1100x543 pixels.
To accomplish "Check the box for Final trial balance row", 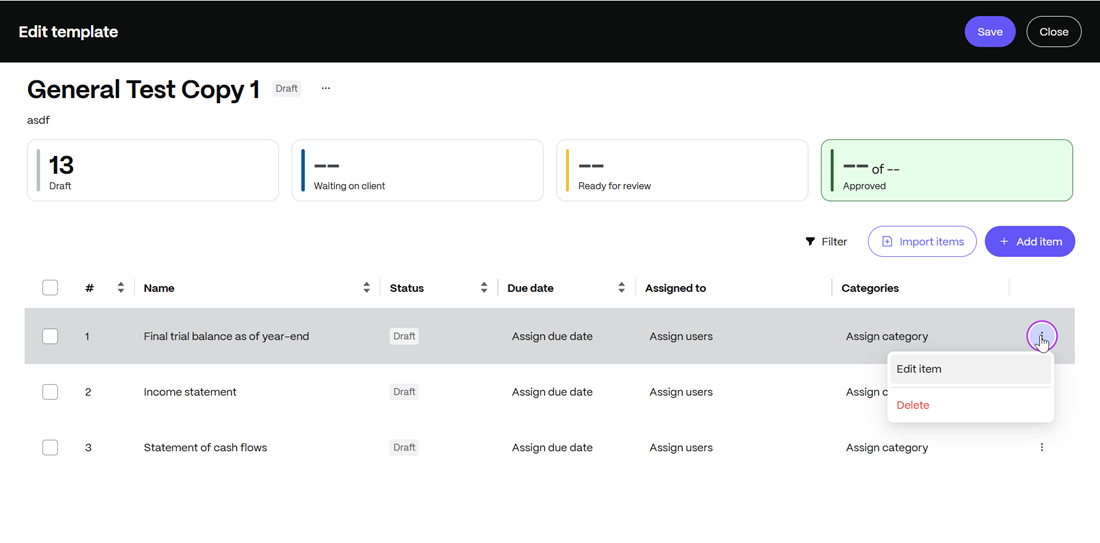I will click(x=50, y=337).
